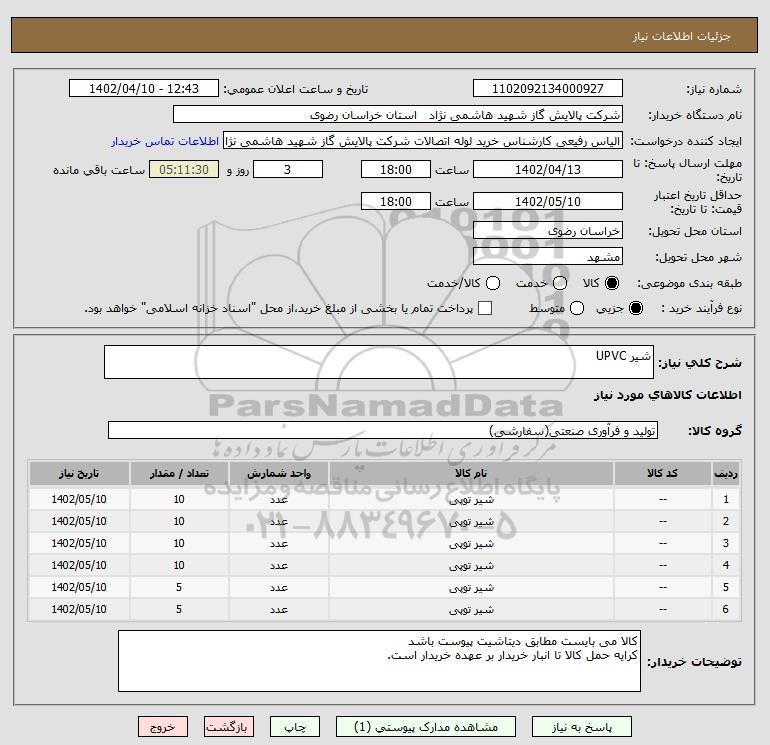Click the کد کالا column header
This screenshot has height=745, width=770.
pyautogui.click(x=662, y=473)
